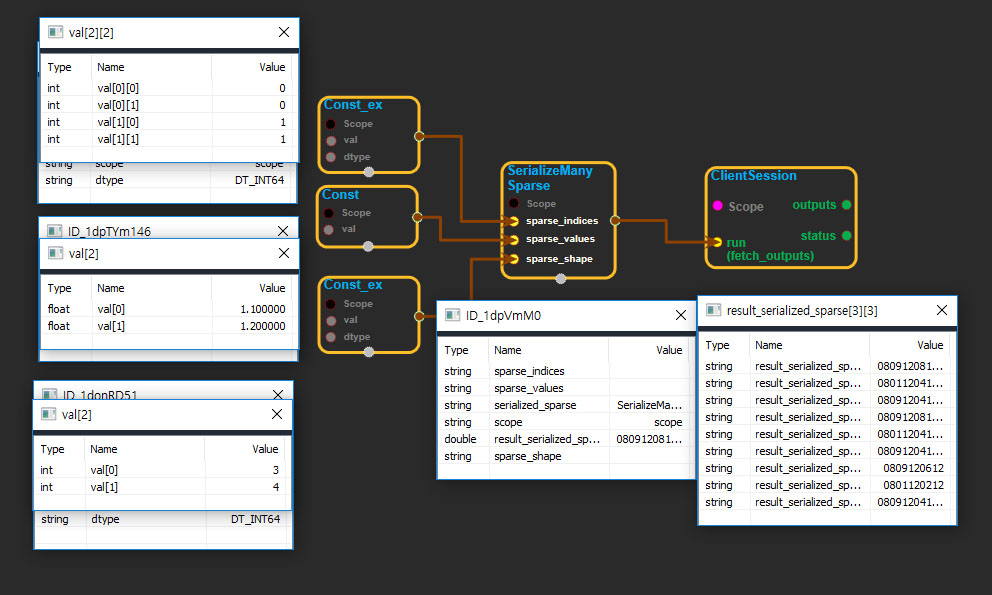The image size is (992, 595).
Task: Click the sparse_indices input port
Action: [514, 221]
